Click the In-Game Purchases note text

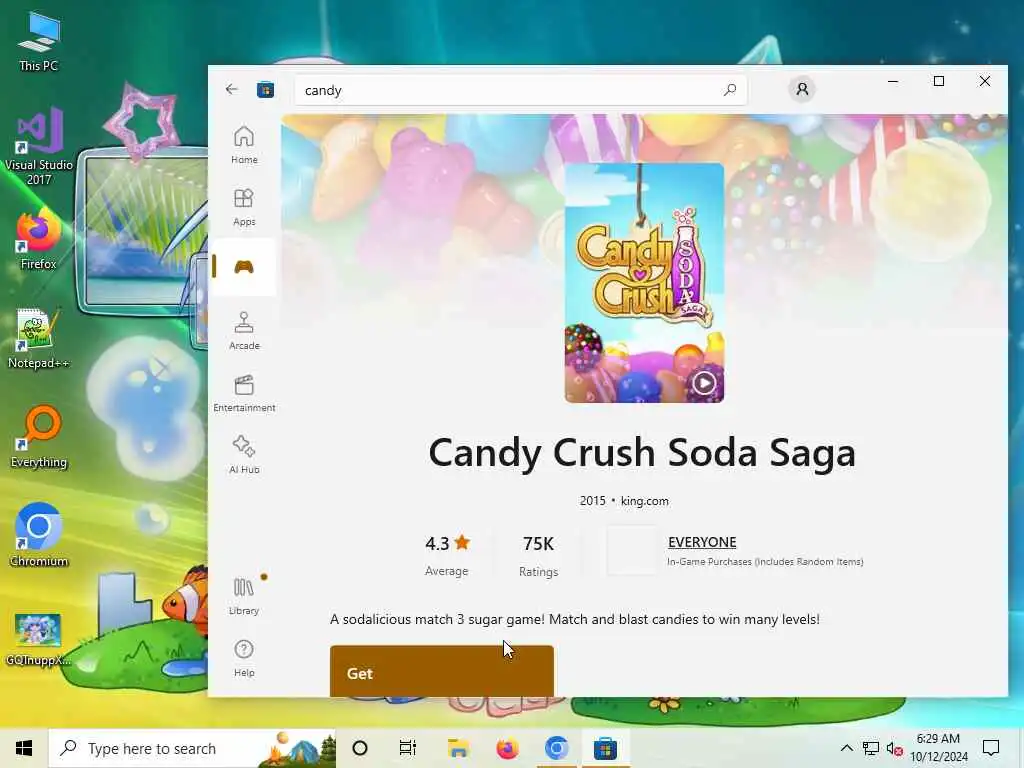[765, 562]
